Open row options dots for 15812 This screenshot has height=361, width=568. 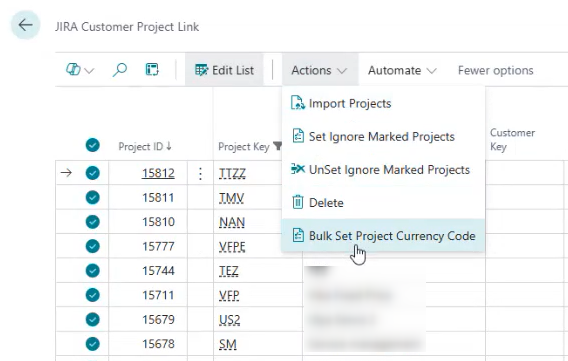200,173
